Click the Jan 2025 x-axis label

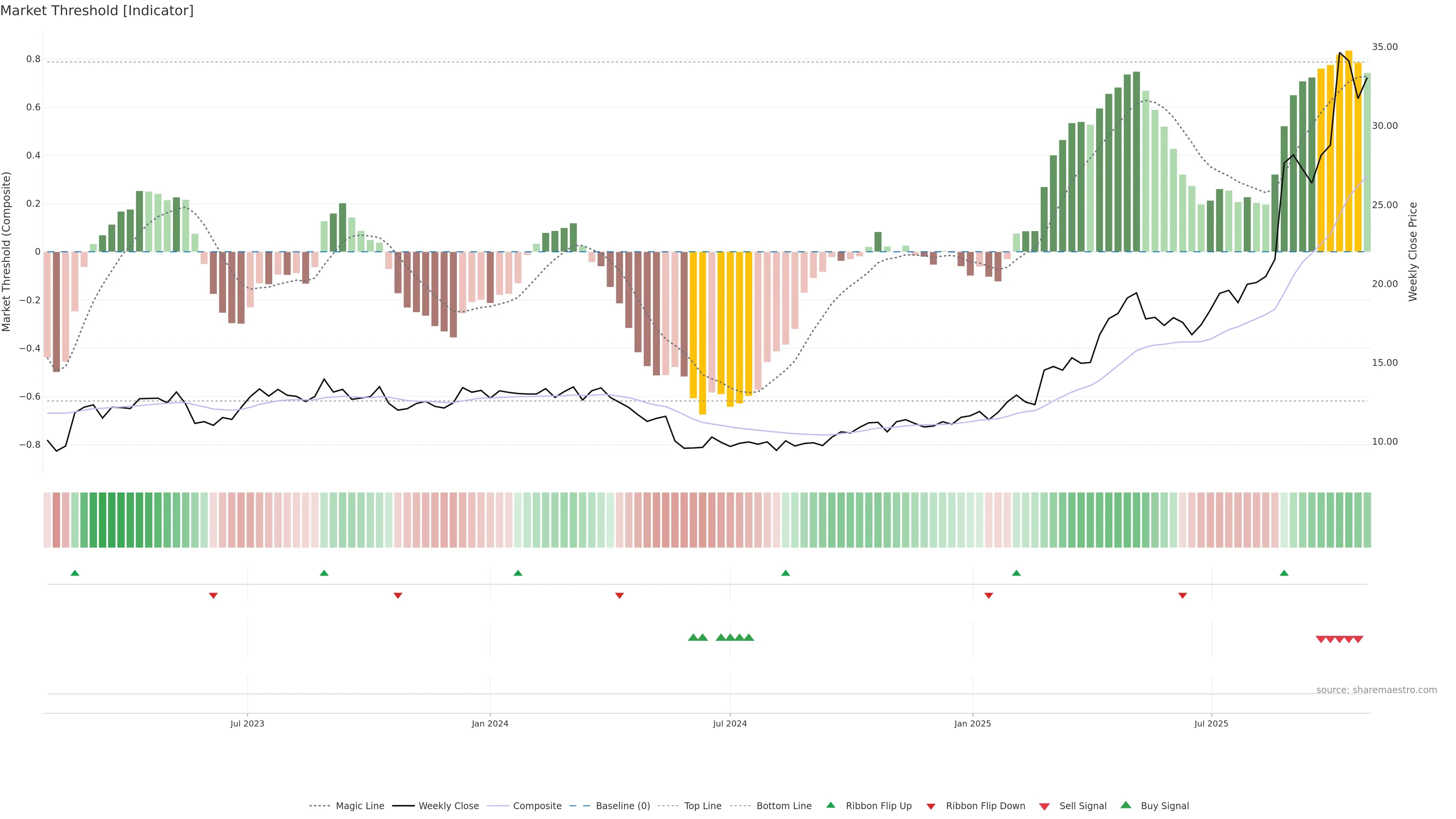(x=972, y=723)
